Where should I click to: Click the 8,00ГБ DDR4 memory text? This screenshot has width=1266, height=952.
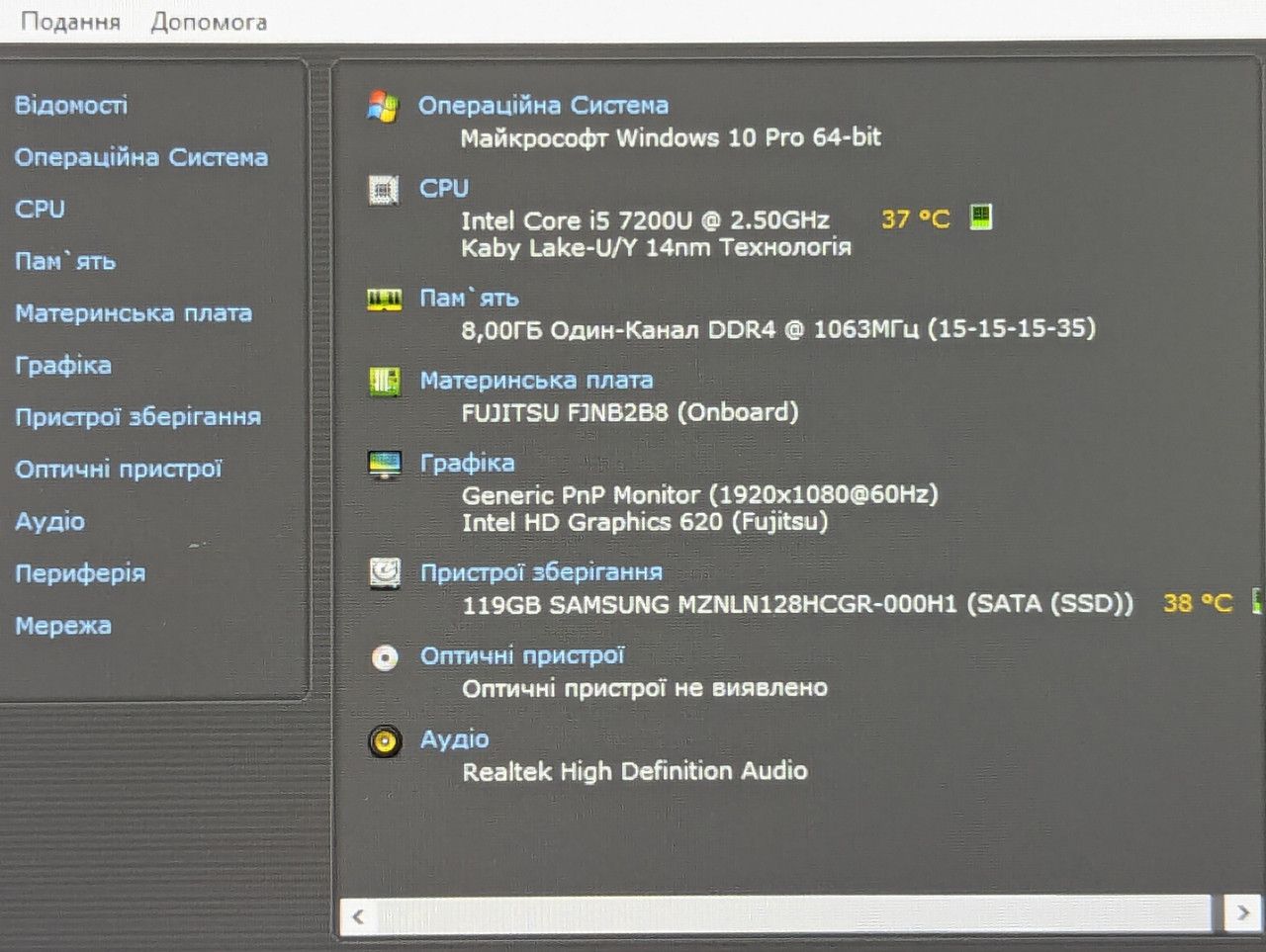point(778,328)
